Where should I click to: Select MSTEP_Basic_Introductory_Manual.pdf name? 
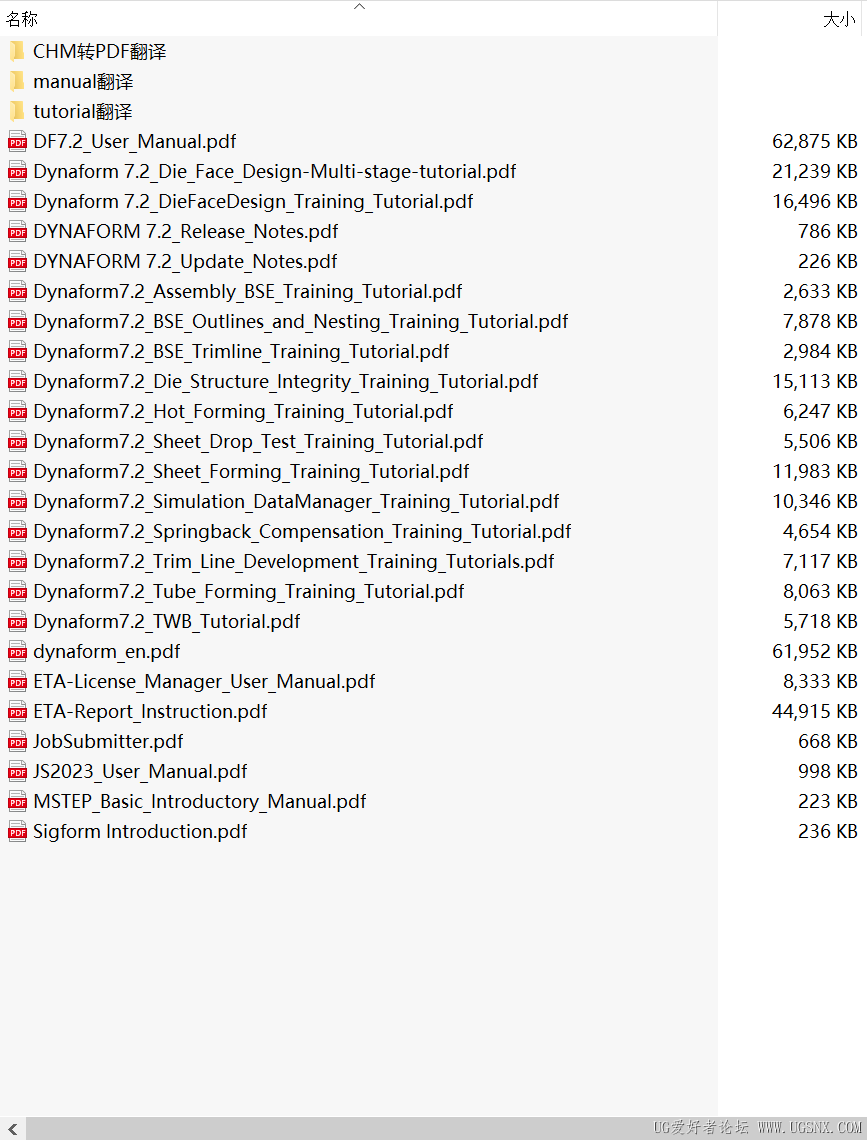point(199,800)
